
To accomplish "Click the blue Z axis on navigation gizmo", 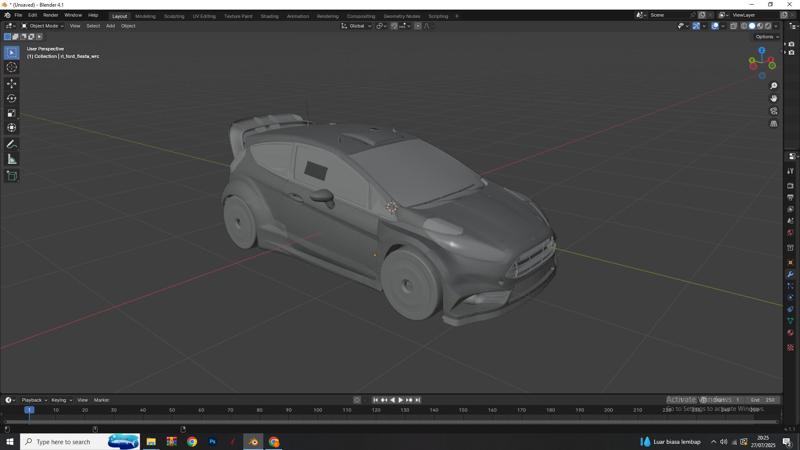I will pos(762,51).
